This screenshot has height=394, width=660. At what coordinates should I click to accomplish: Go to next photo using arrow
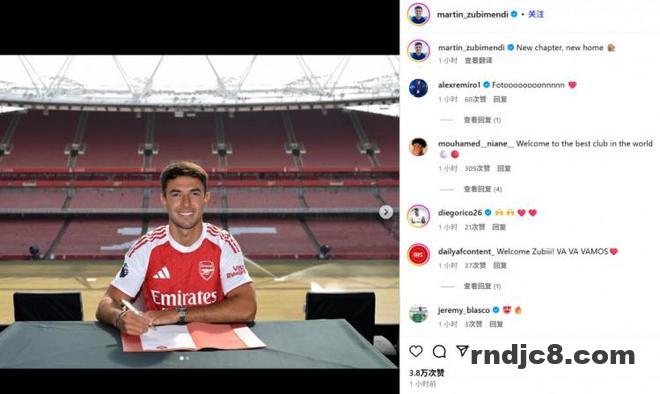pos(386,212)
